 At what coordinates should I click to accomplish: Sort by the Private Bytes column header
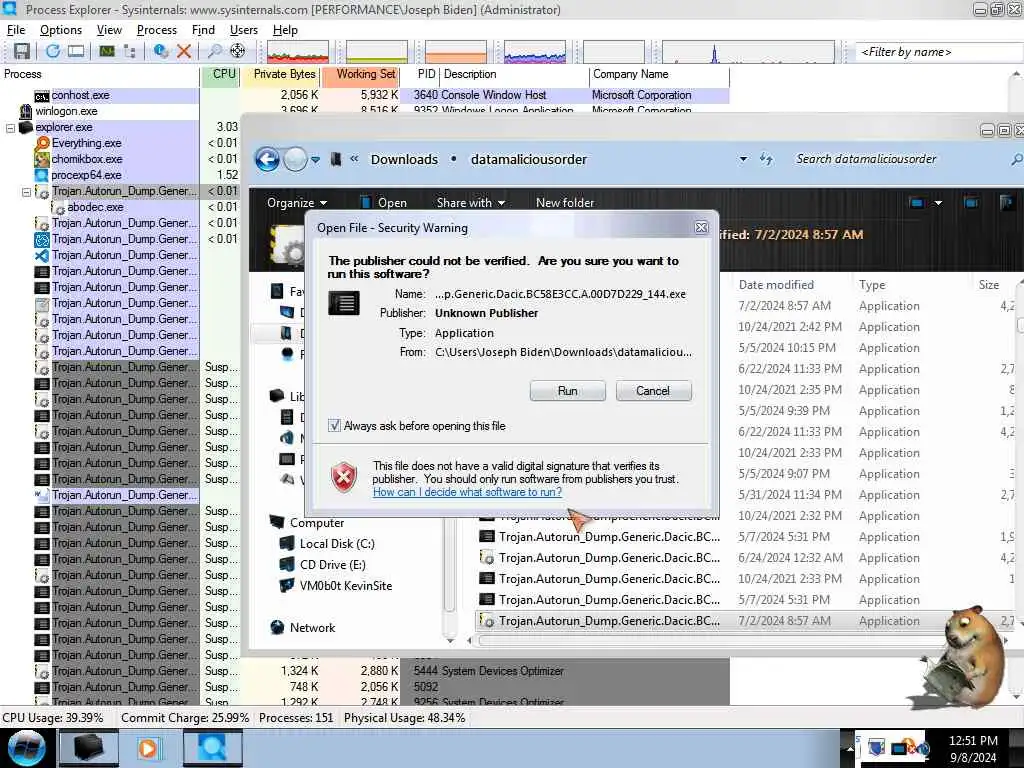[x=281, y=74]
